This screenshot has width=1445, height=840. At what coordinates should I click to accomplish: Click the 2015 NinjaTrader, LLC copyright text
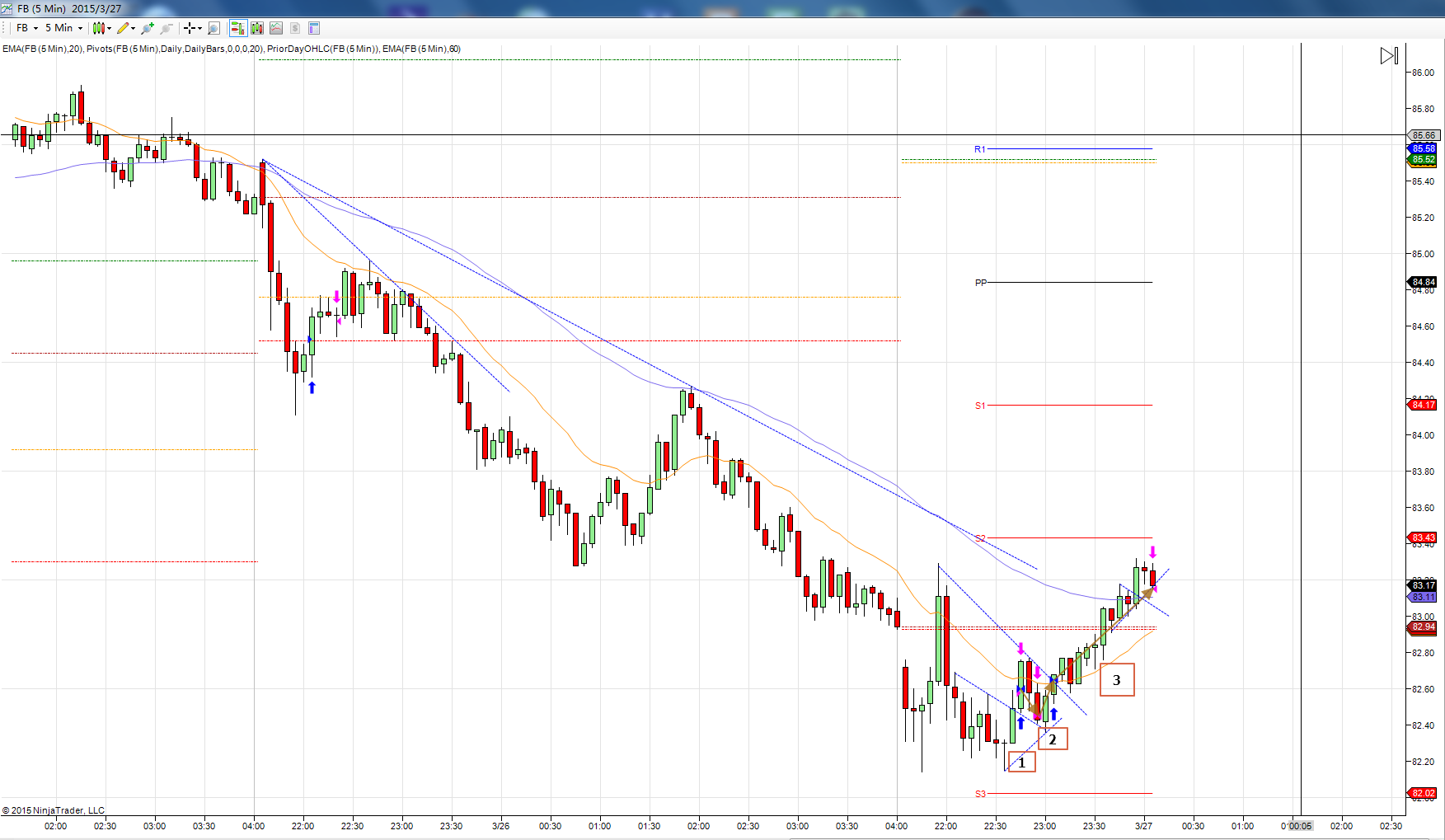54,810
